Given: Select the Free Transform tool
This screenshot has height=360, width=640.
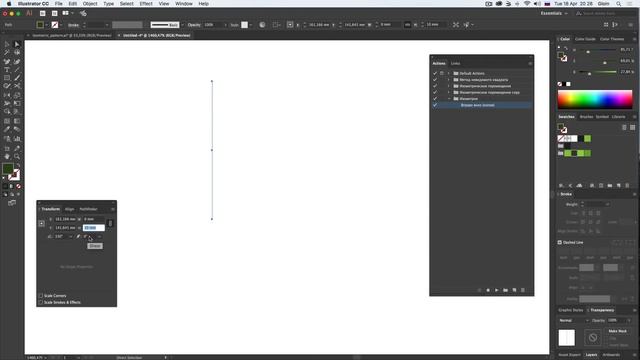Looking at the screenshot, I should (x=17, y=103).
